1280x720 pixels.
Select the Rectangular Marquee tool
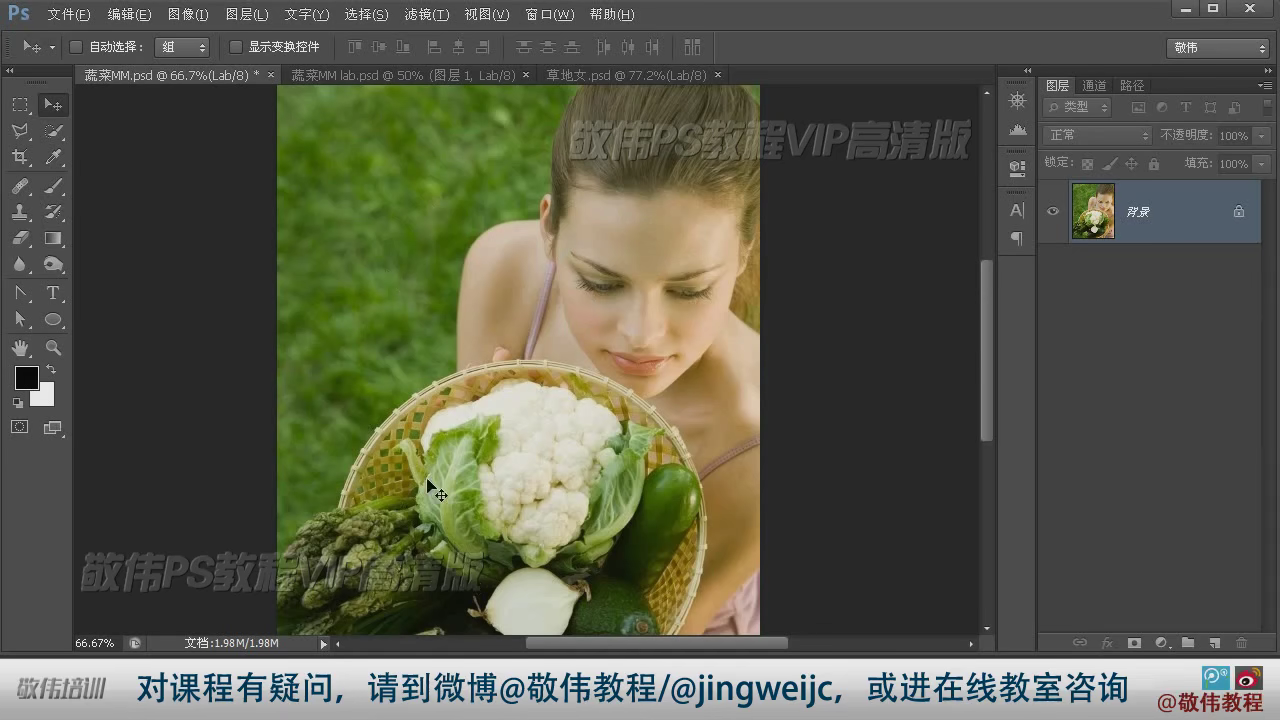(x=20, y=105)
